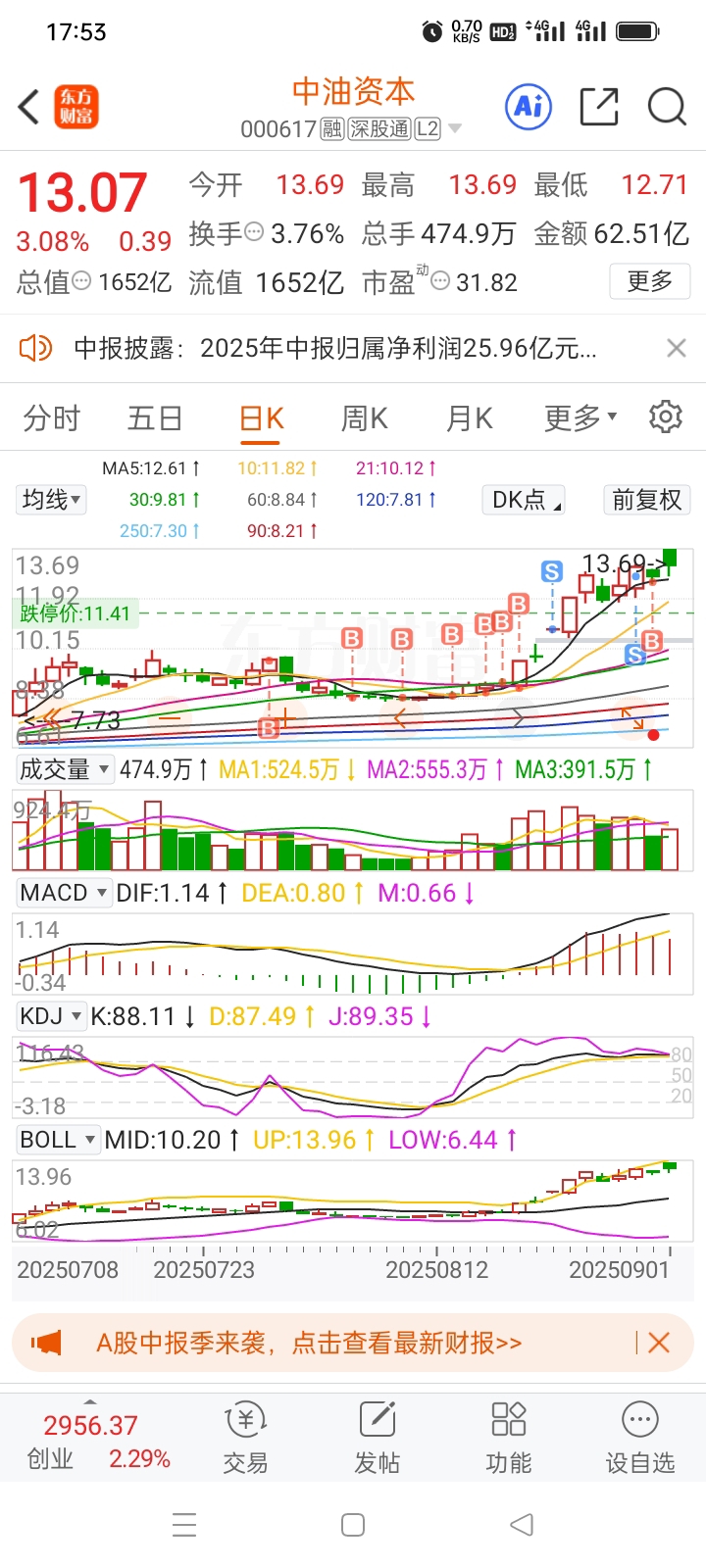Tap the share icon
The width and height of the screenshot is (706, 1568).
coord(599,107)
